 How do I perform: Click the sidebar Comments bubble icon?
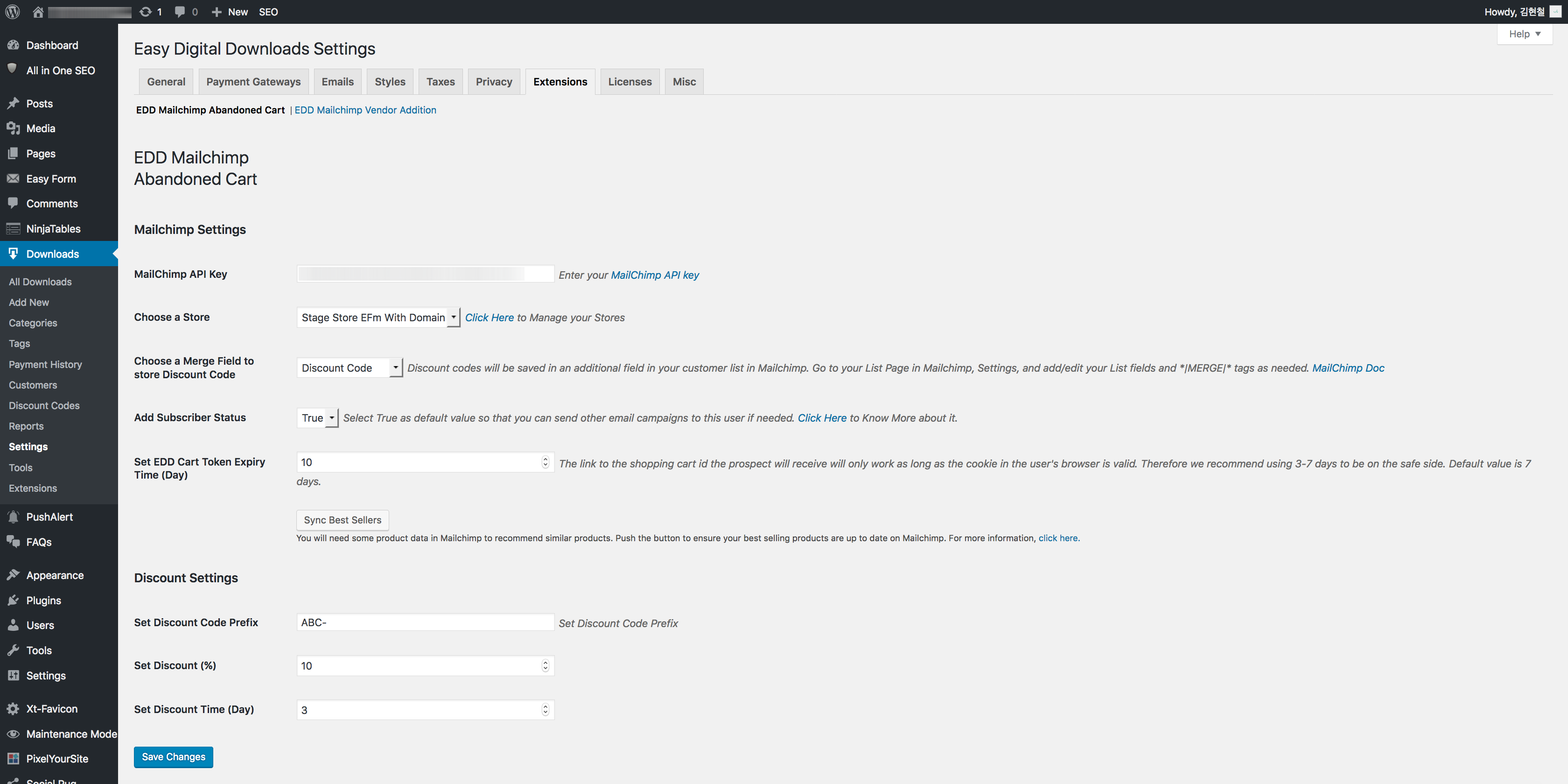pos(13,203)
